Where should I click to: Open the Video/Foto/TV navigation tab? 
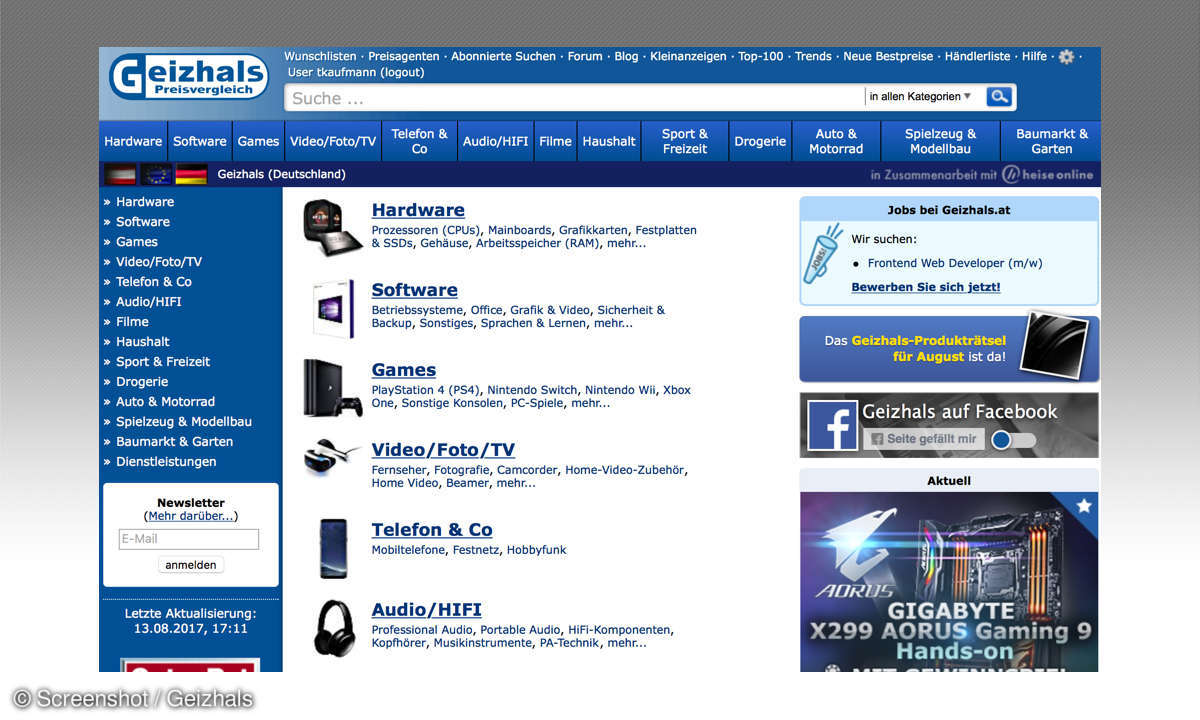coord(333,141)
